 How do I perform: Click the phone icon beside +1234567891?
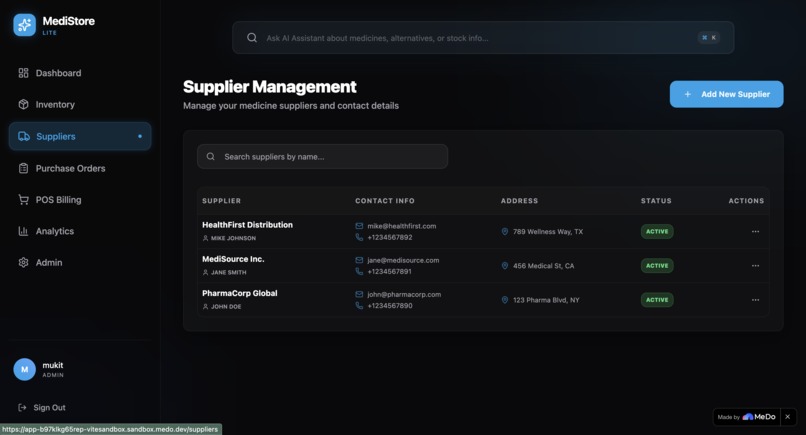(x=359, y=271)
